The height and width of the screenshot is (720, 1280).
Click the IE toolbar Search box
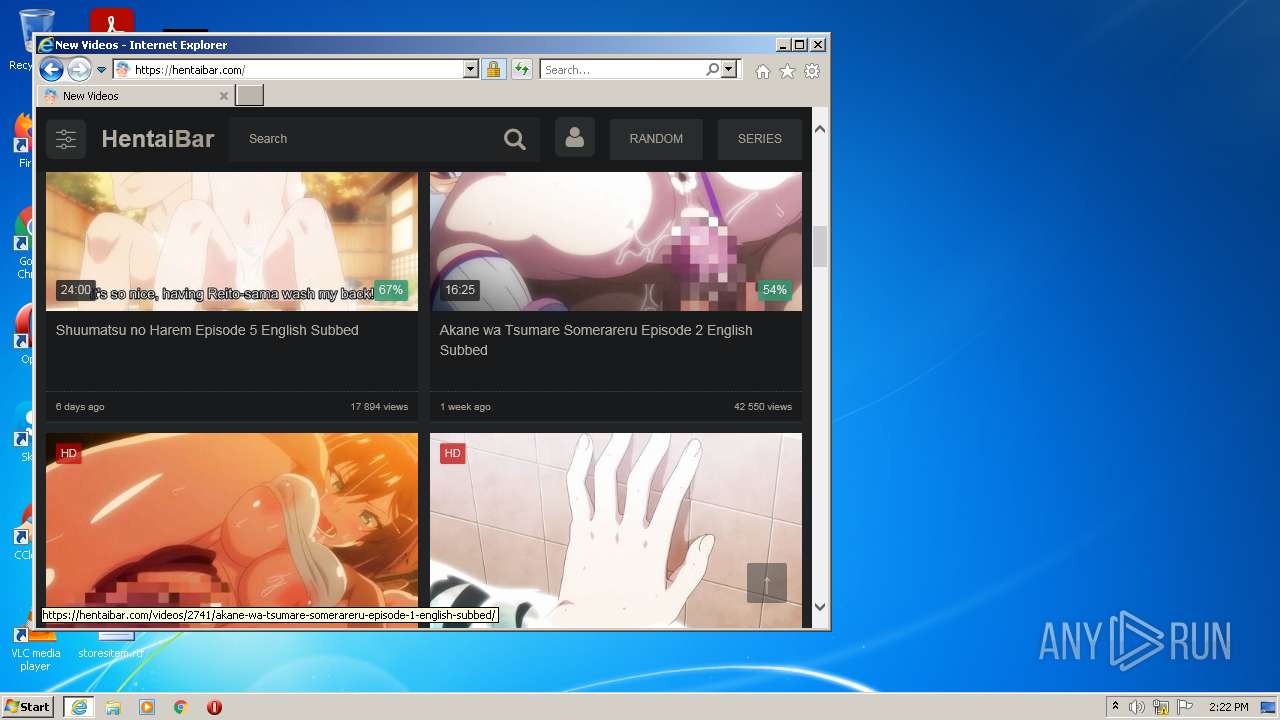622,70
